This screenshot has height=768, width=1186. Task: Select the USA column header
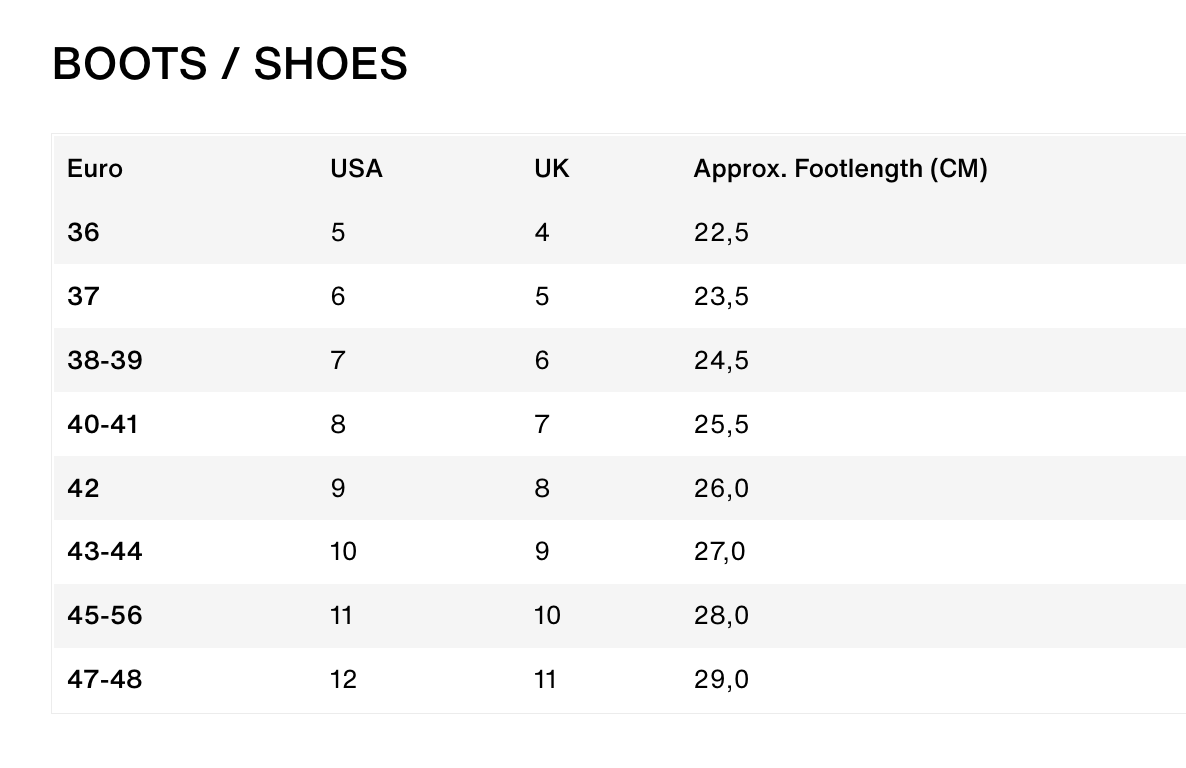point(356,169)
